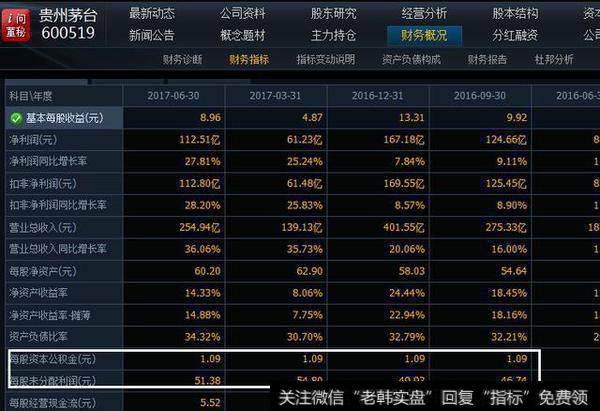Select the 扣非净利润(元) row label
Image resolution: width=600 pixels, height=411 pixels.
[43, 184]
